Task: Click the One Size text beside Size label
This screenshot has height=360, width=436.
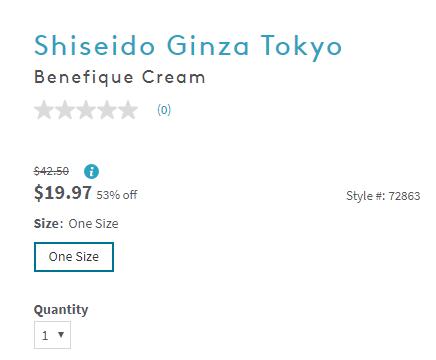Action: (93, 223)
